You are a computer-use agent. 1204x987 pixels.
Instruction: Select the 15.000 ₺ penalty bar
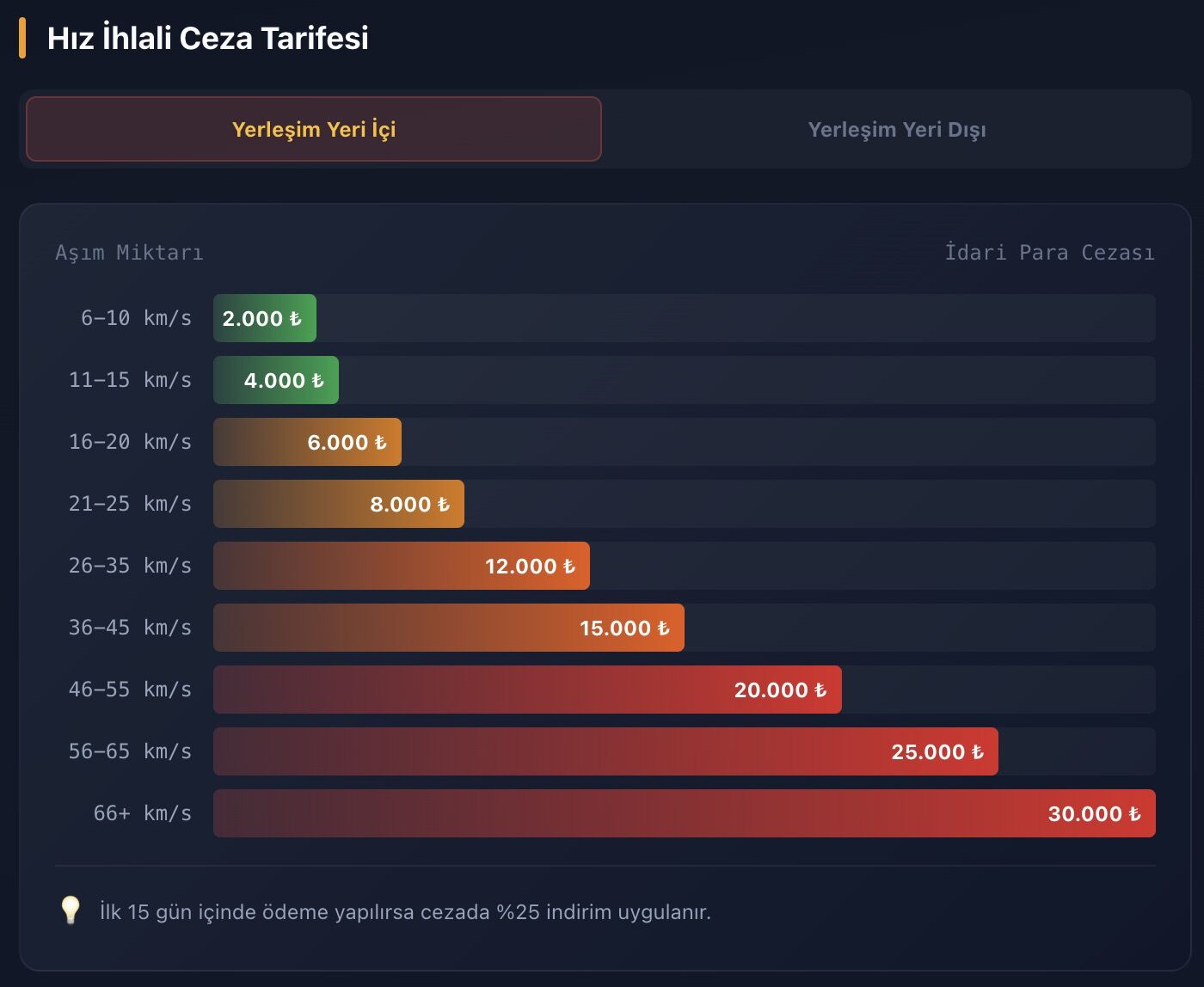[449, 628]
